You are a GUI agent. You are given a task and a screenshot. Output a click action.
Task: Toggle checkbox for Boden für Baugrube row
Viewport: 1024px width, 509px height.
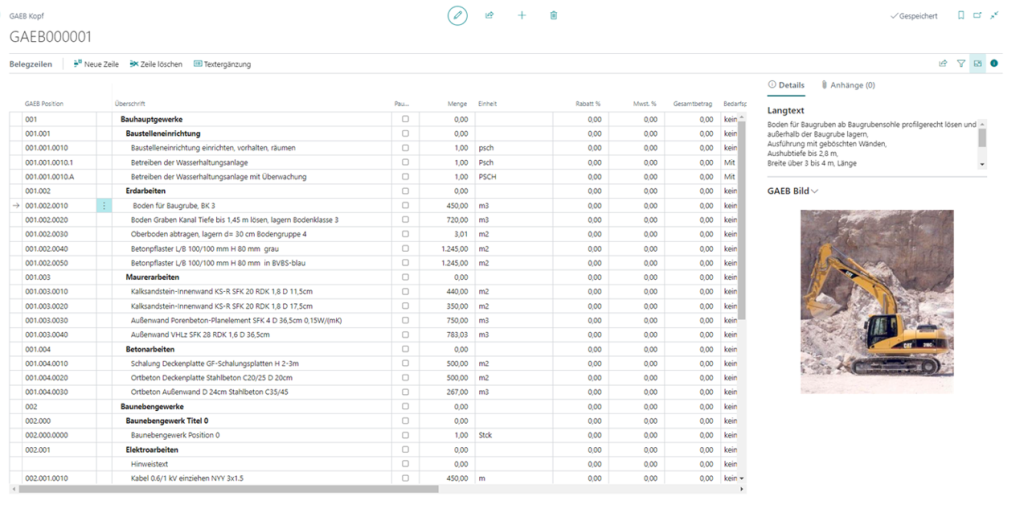[406, 206]
